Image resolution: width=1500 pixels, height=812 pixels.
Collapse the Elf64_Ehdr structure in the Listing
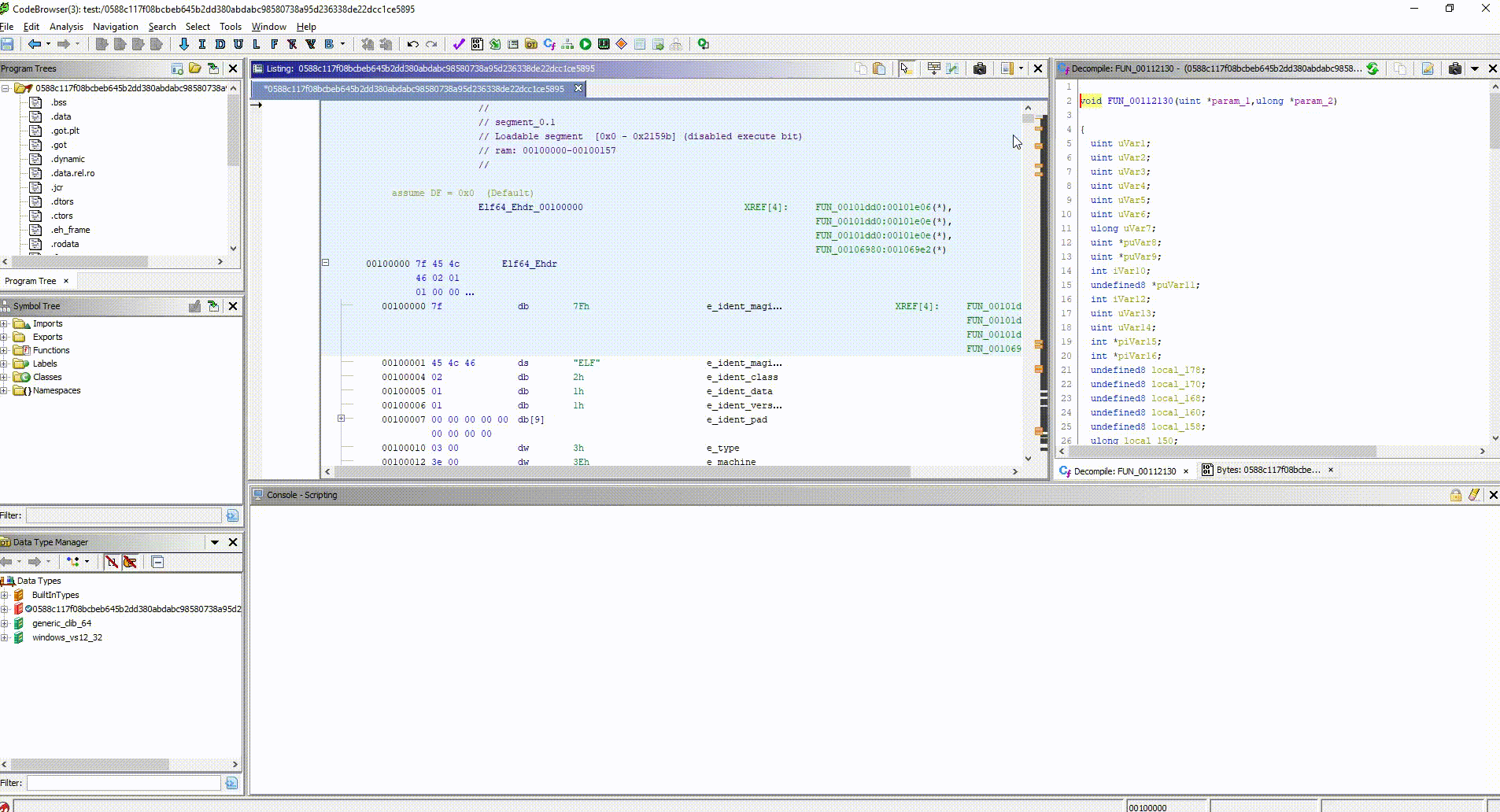[325, 263]
